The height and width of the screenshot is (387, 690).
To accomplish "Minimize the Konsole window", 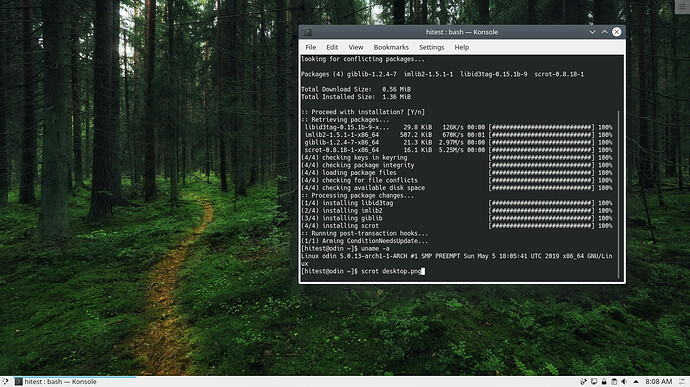I will (x=592, y=32).
